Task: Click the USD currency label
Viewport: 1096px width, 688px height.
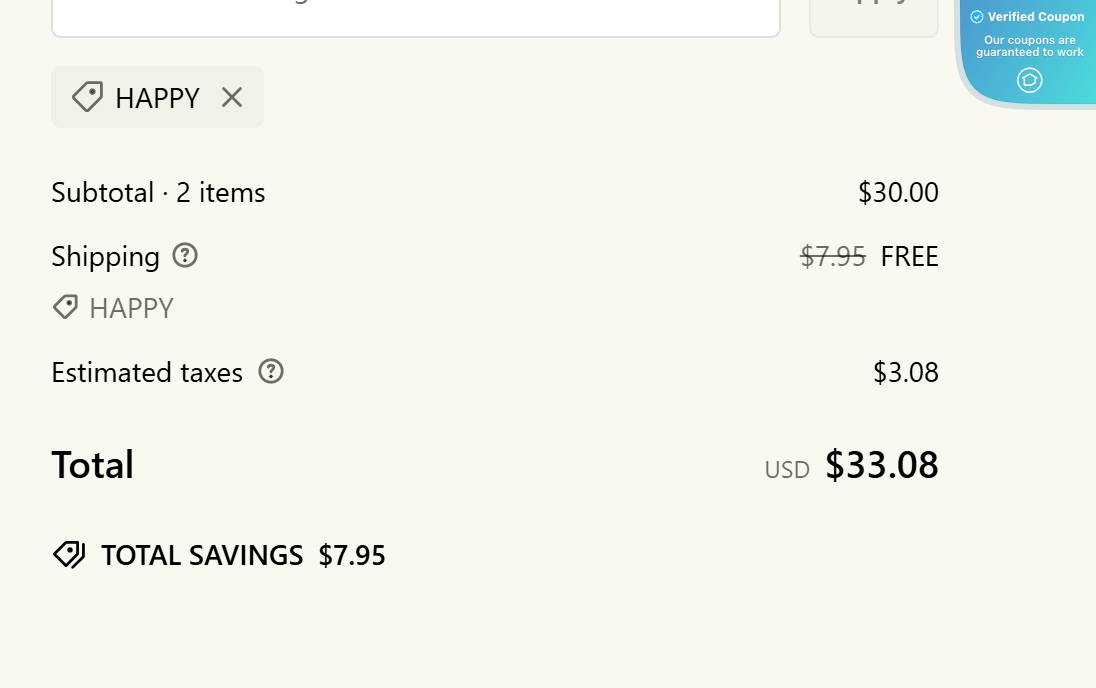Action: [x=787, y=469]
